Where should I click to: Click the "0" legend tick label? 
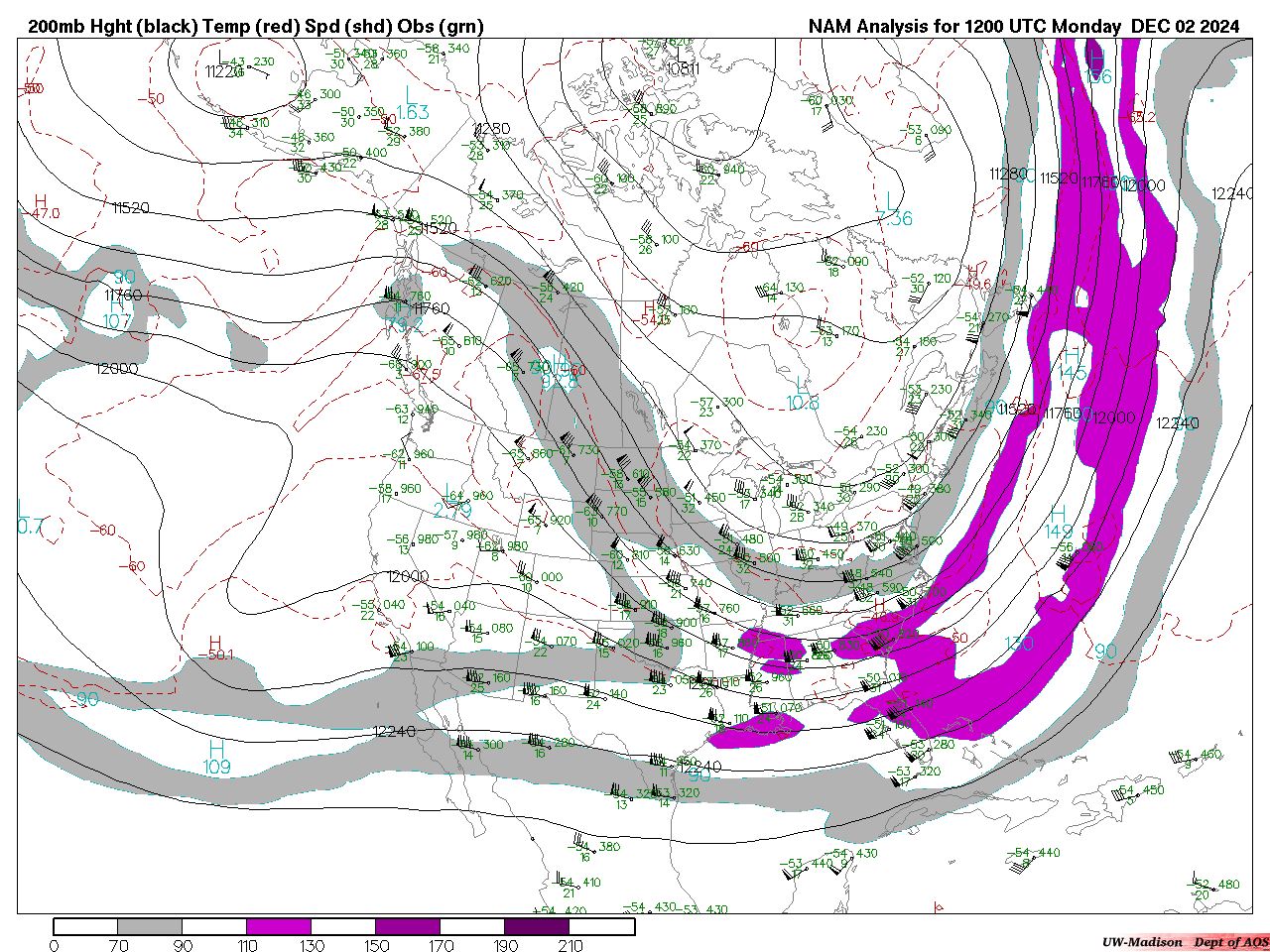(54, 945)
